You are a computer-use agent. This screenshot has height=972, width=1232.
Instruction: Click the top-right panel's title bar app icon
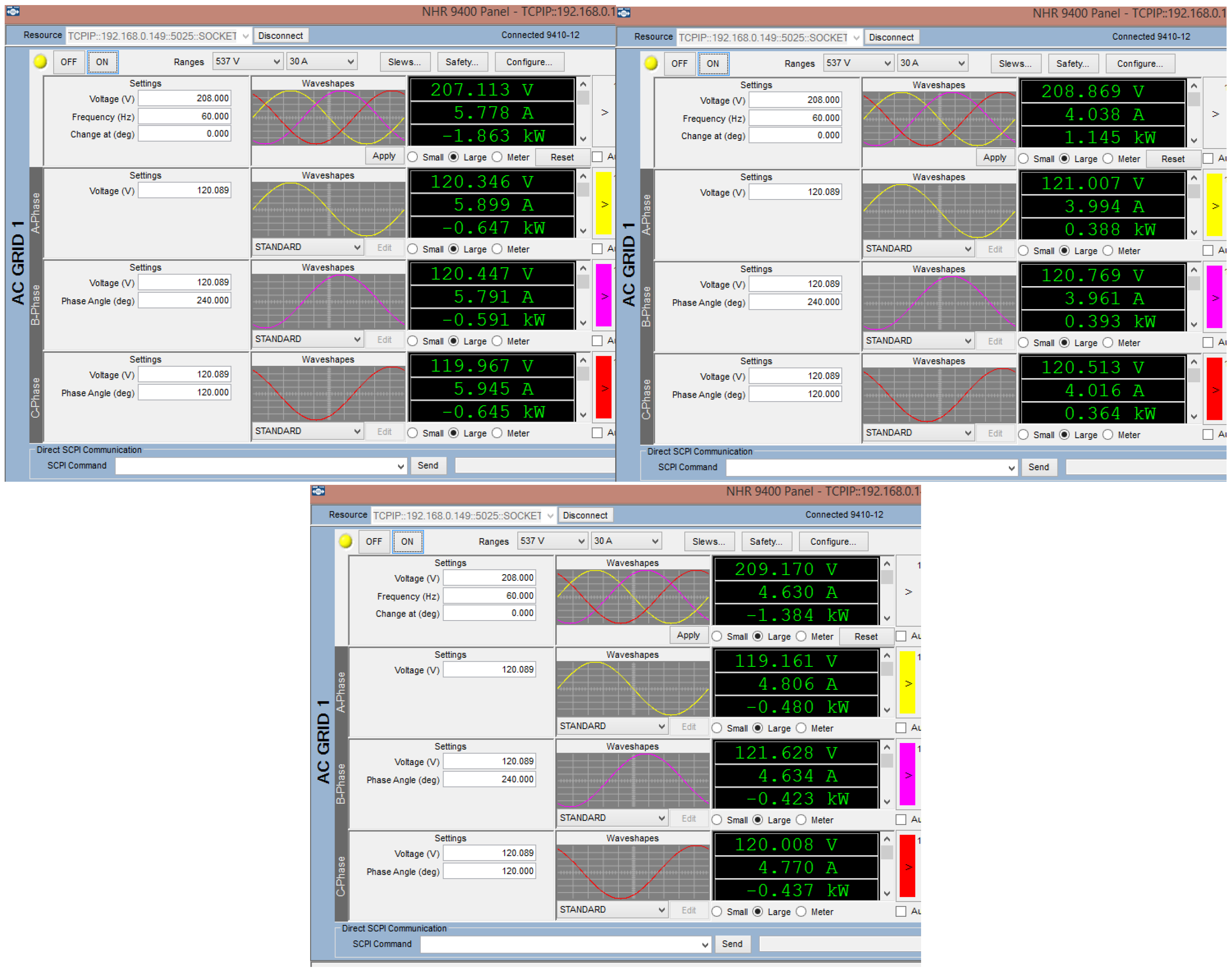[624, 12]
